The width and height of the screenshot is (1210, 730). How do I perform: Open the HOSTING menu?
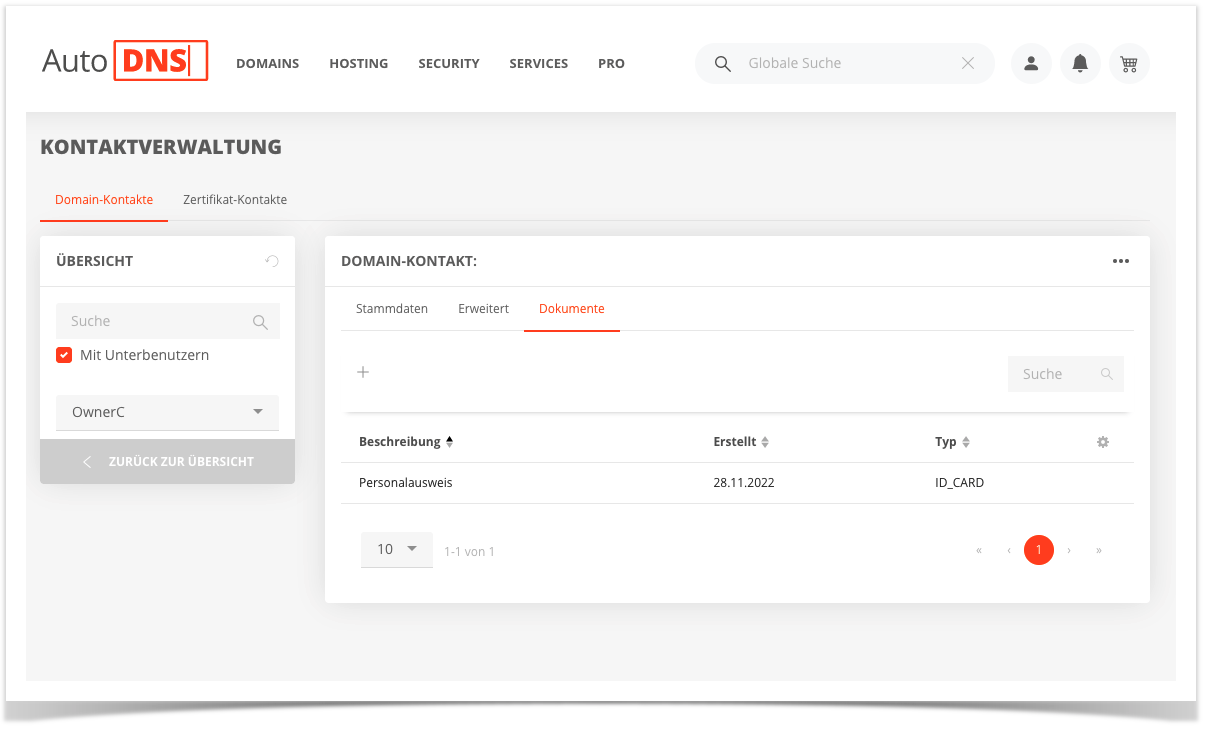click(x=358, y=63)
